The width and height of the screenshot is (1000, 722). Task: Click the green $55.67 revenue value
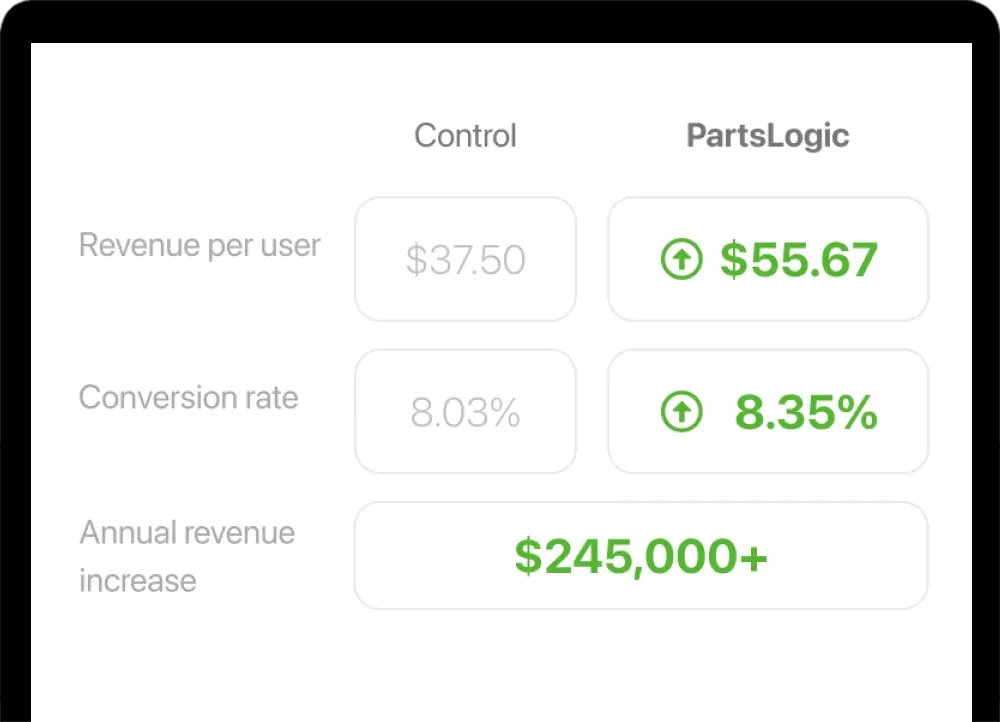[798, 260]
